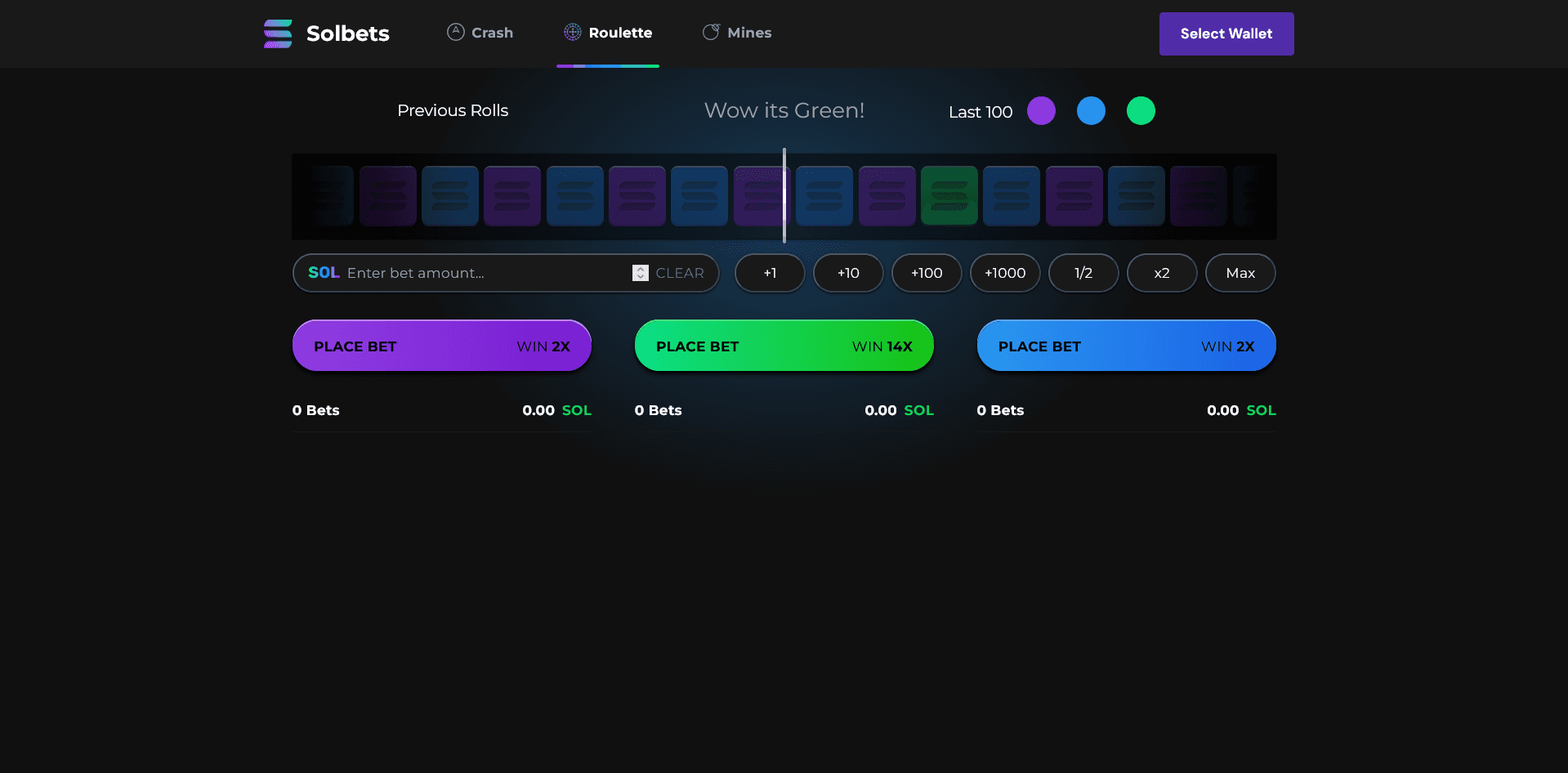The image size is (1568, 773).
Task: Click "0 Bets" under the purple bet button
Action: pos(316,410)
